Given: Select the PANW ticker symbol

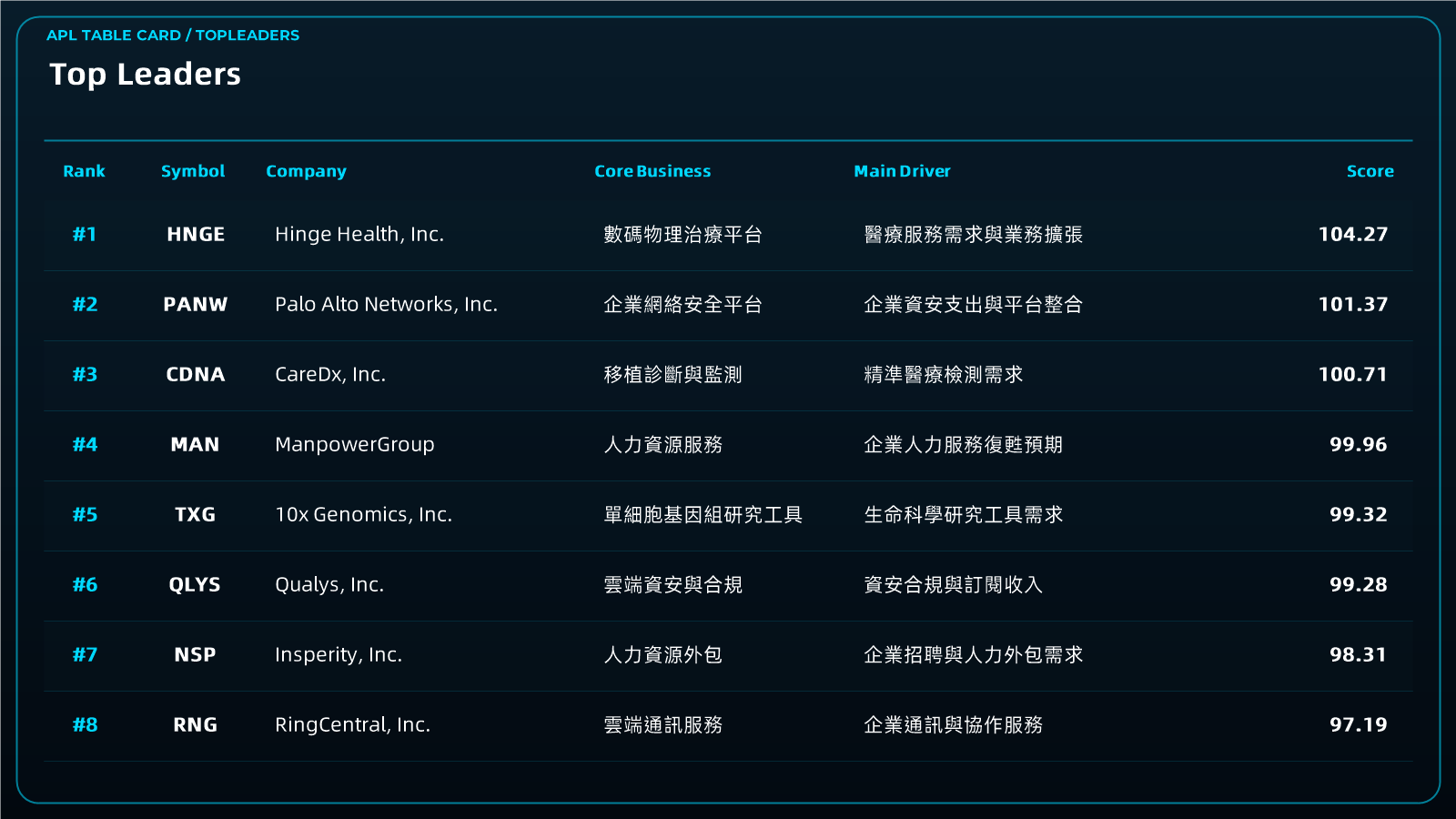Looking at the screenshot, I should pos(196,305).
